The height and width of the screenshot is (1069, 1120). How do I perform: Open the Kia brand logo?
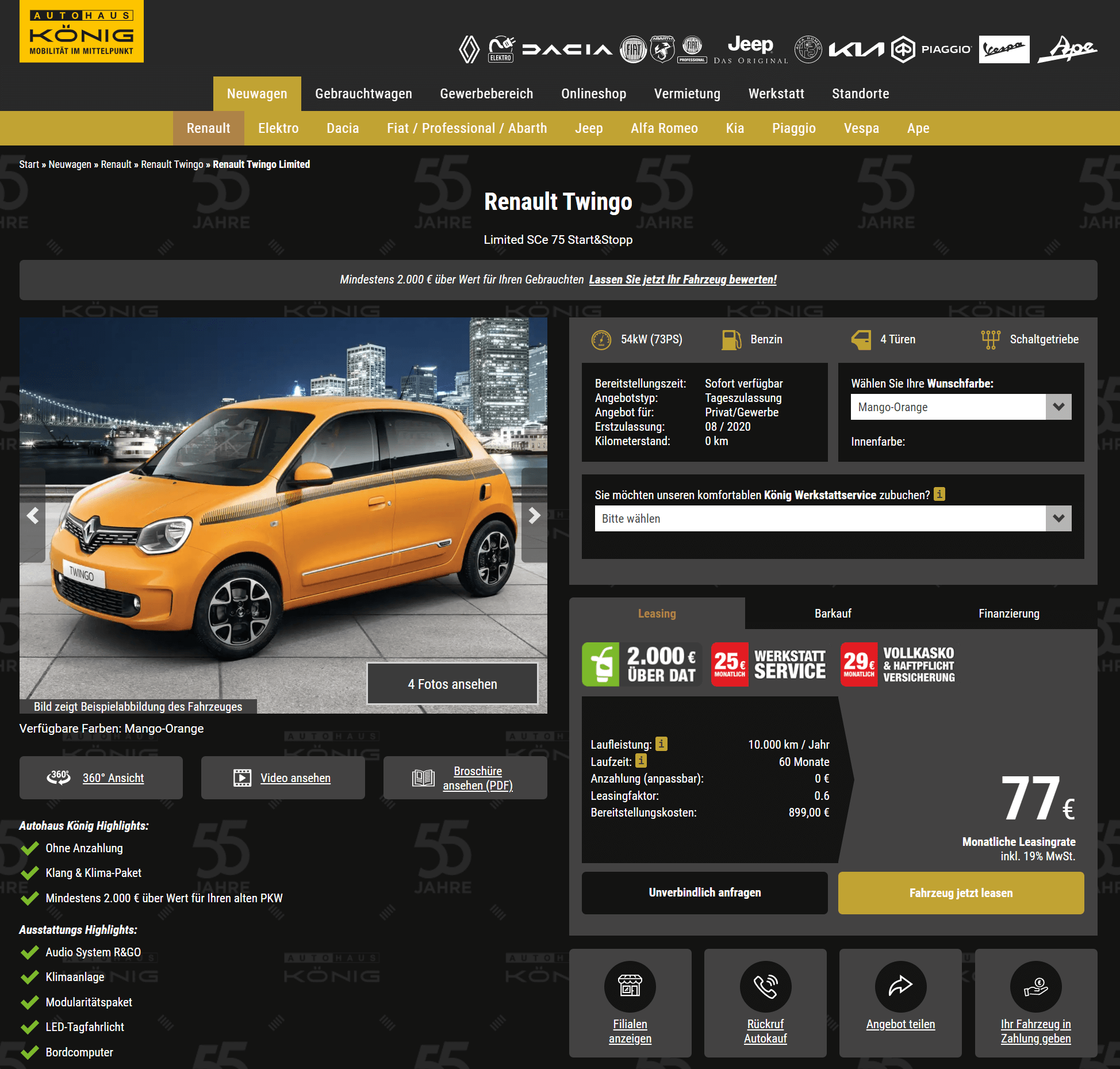click(x=856, y=49)
